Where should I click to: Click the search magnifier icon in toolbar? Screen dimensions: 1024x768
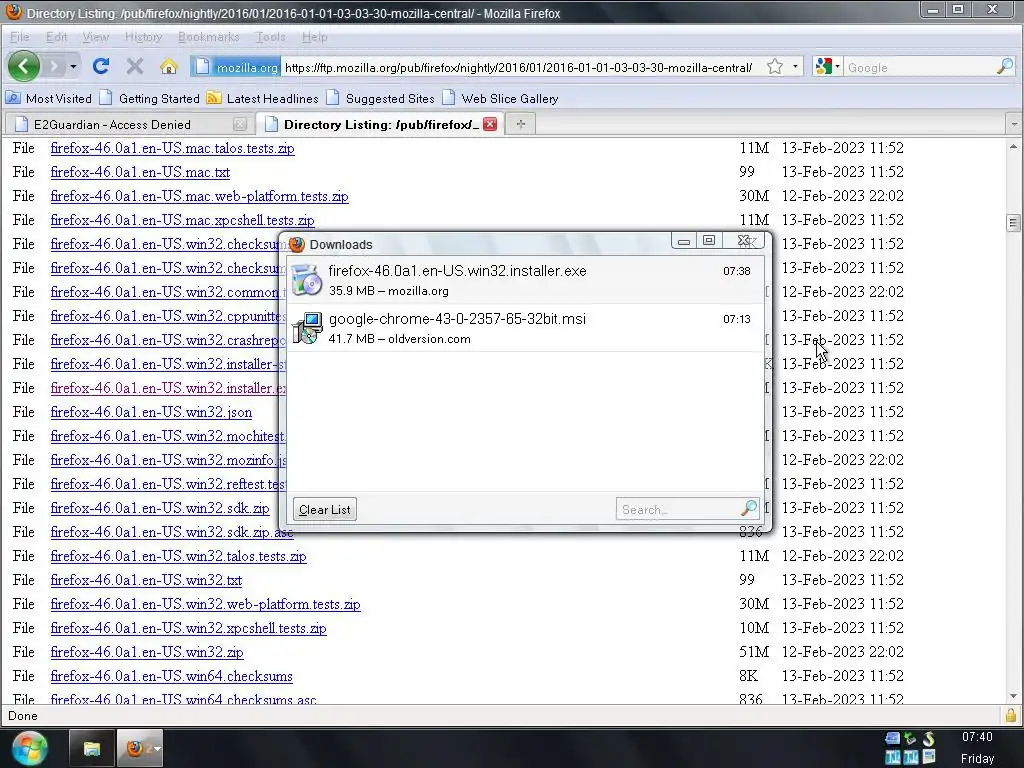[x=1004, y=67]
